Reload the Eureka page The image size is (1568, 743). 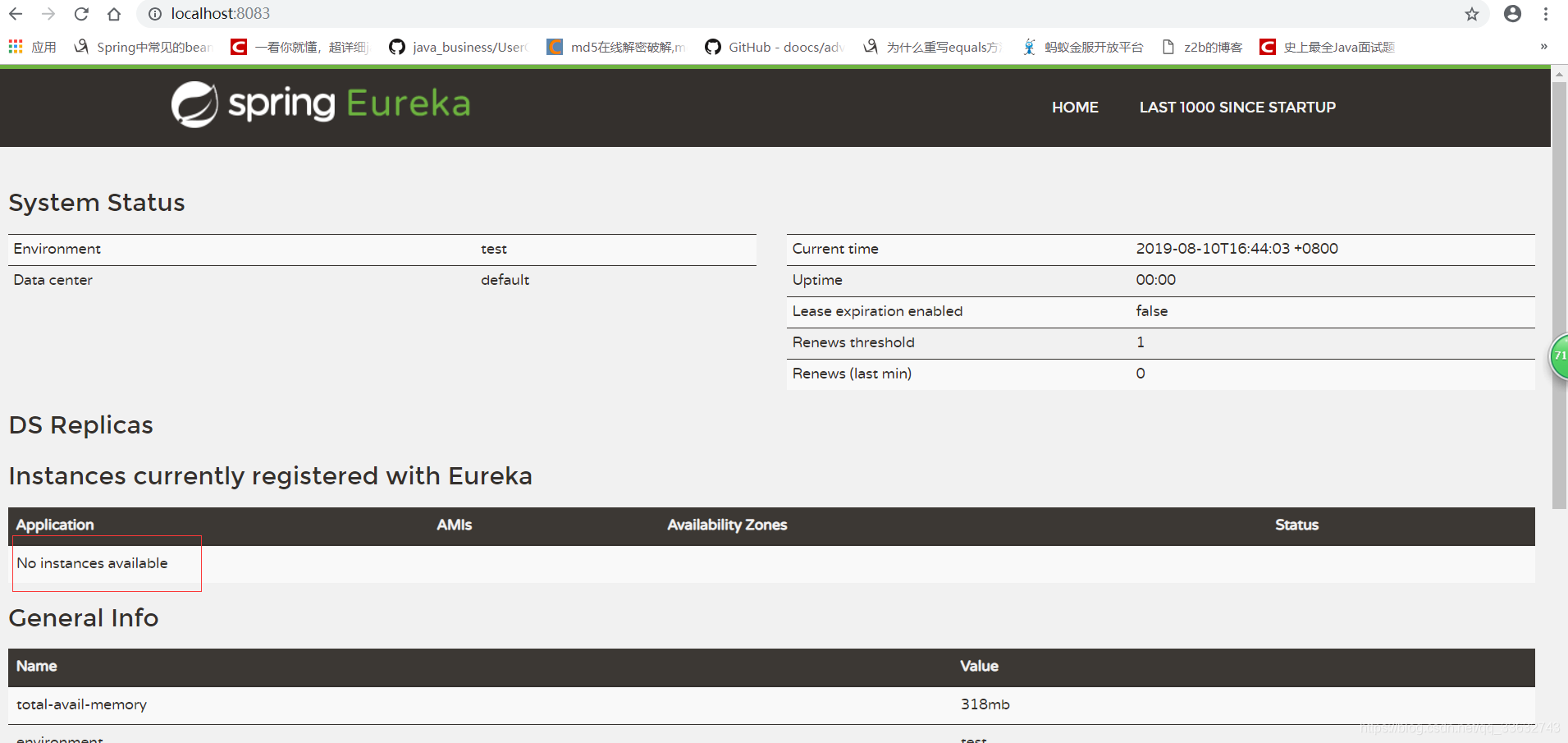click(x=81, y=14)
